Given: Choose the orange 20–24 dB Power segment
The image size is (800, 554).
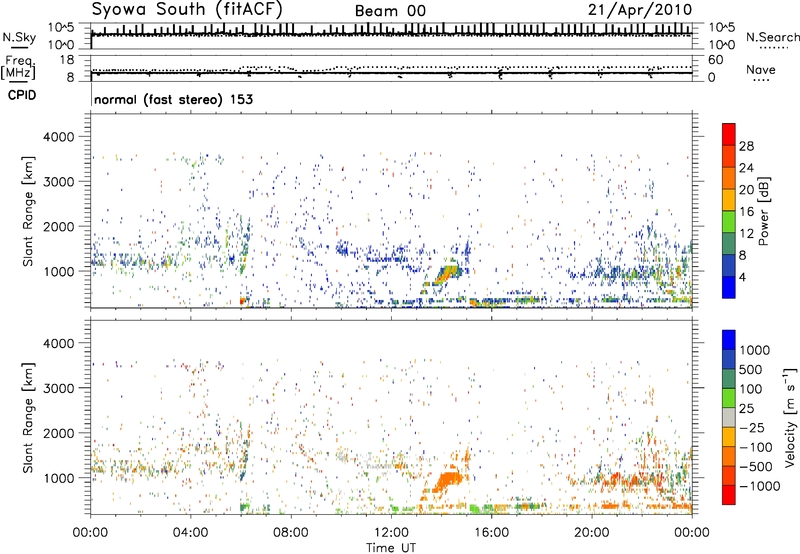Looking at the screenshot, I should 729,178.
